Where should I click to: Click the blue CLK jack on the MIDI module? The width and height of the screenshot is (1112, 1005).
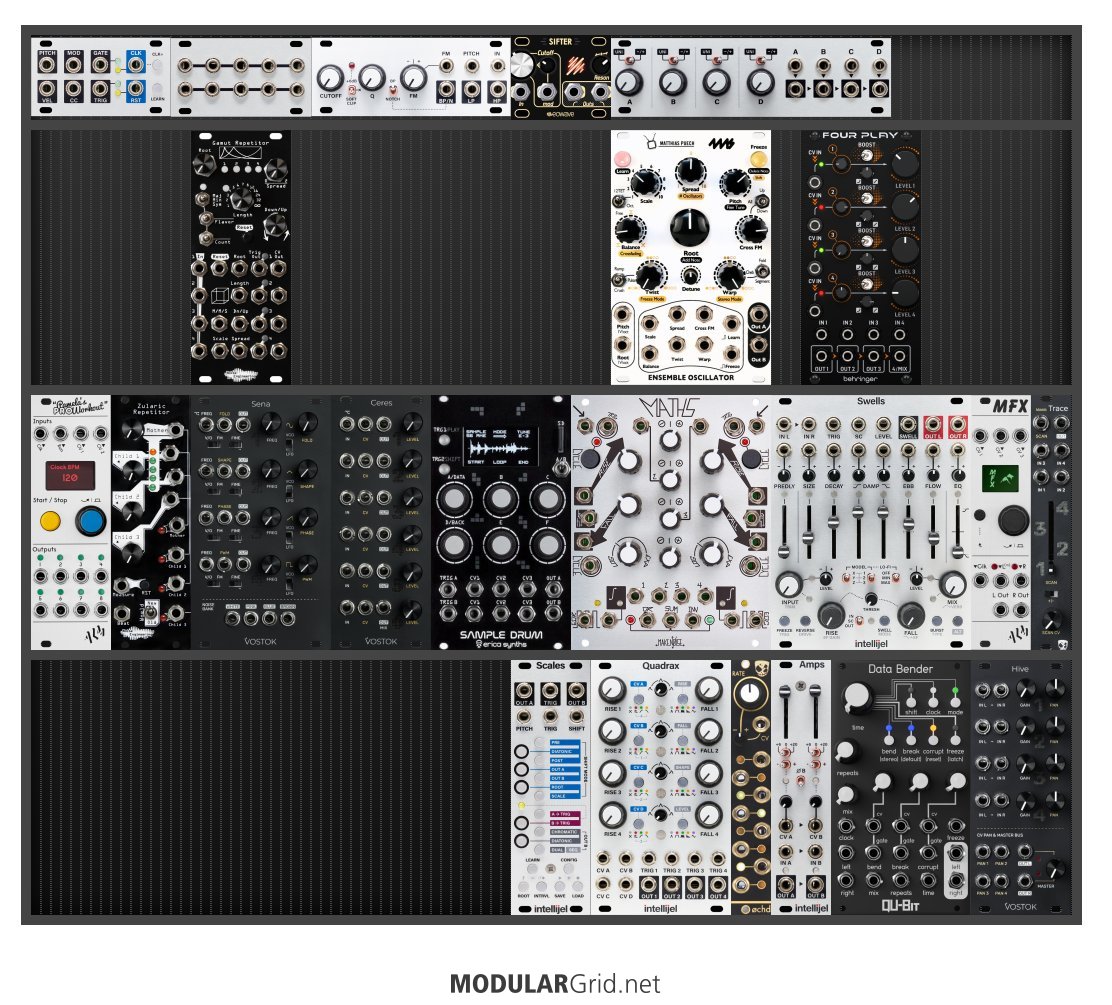tap(135, 65)
